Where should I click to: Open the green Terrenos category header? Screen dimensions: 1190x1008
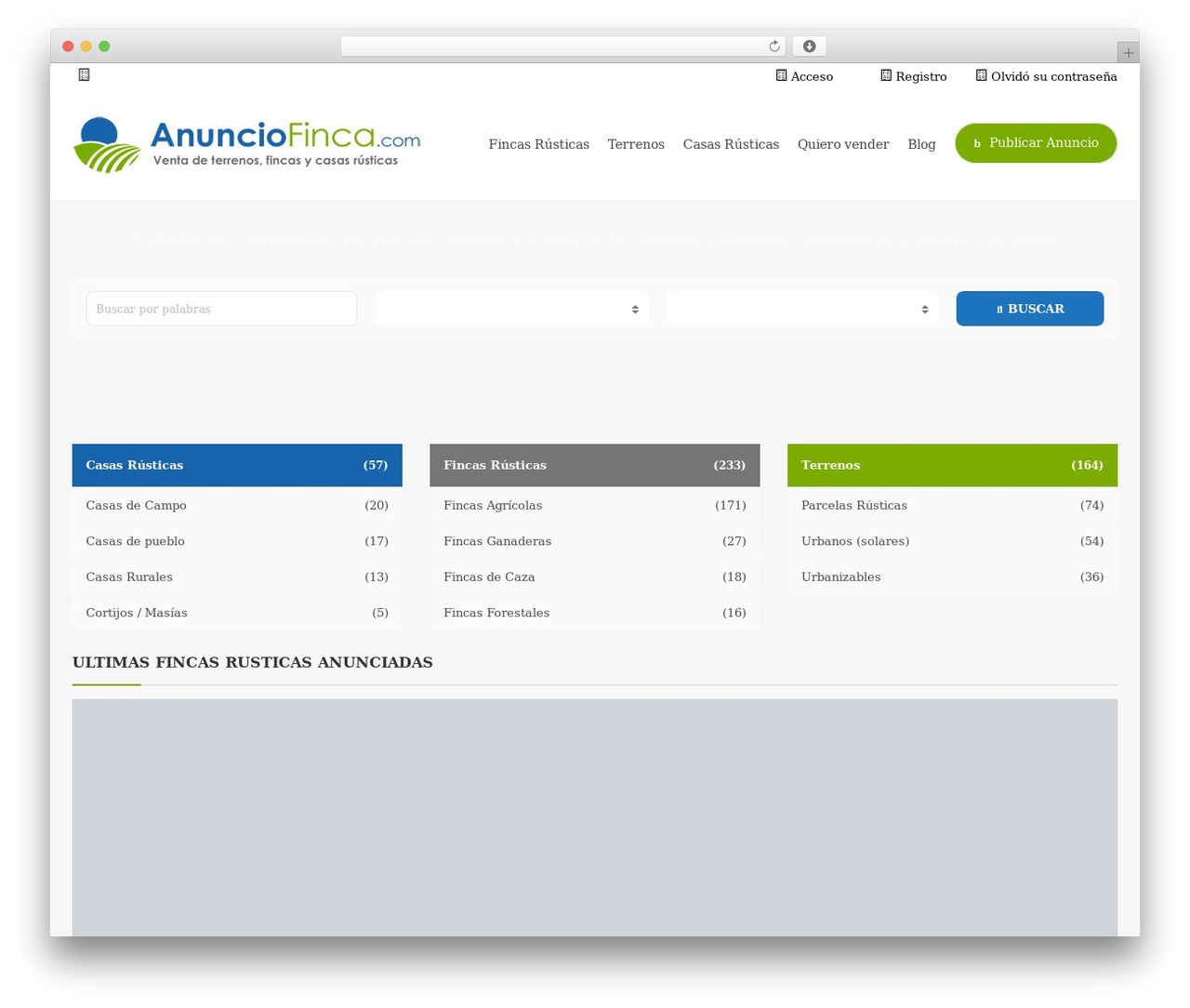952,465
